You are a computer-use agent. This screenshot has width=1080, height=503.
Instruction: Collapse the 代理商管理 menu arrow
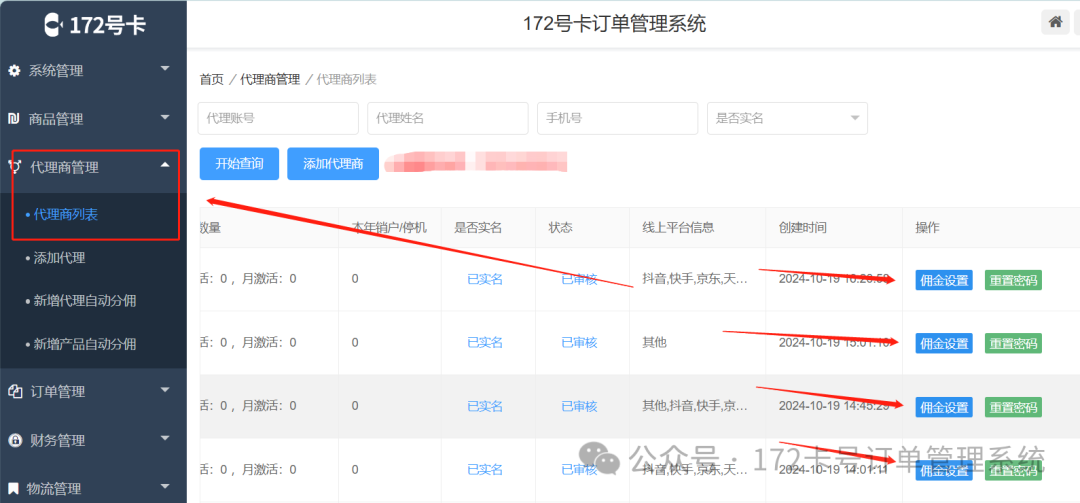[x=165, y=165]
